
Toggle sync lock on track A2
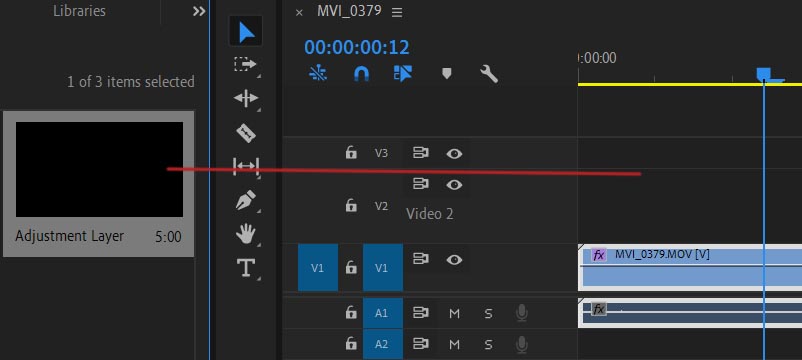point(420,344)
